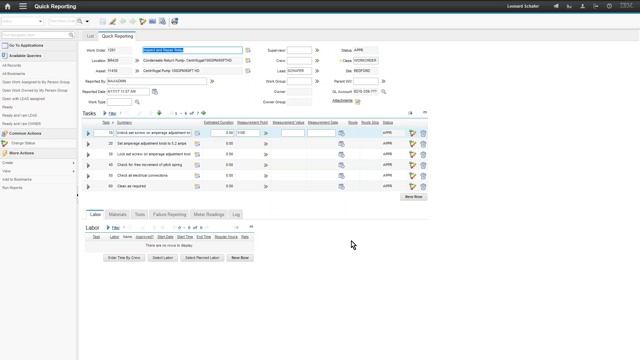This screenshot has height=360, width=640.
Task: Open the profile icon in the header
Action: (x=582, y=6)
